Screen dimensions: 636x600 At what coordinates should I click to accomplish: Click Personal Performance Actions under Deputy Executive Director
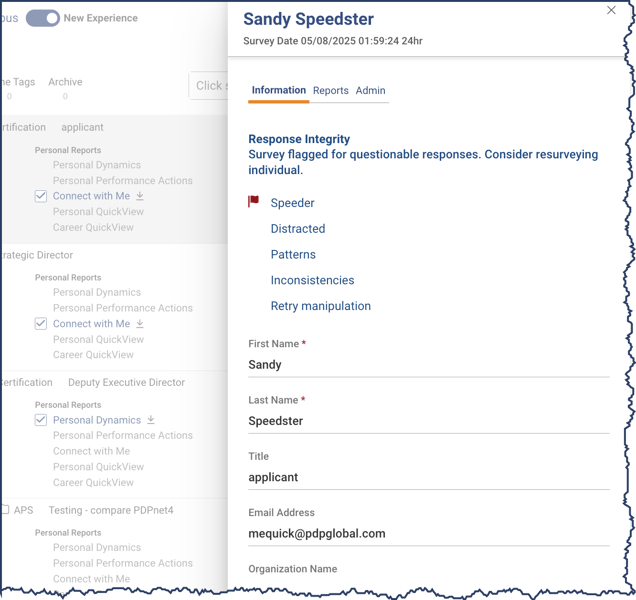tap(123, 435)
